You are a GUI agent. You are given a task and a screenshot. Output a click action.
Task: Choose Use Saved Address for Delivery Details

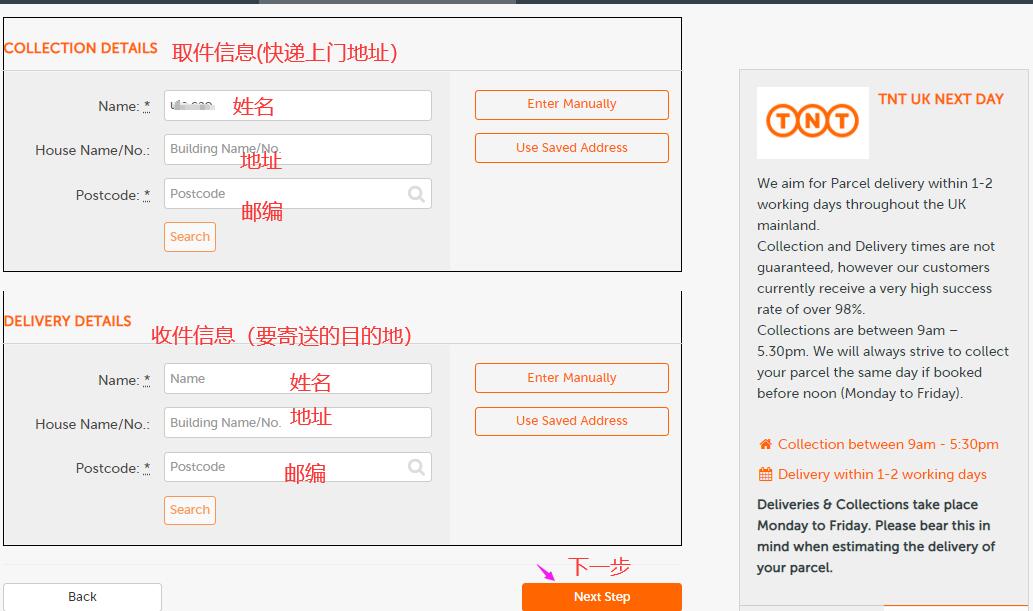pos(571,421)
